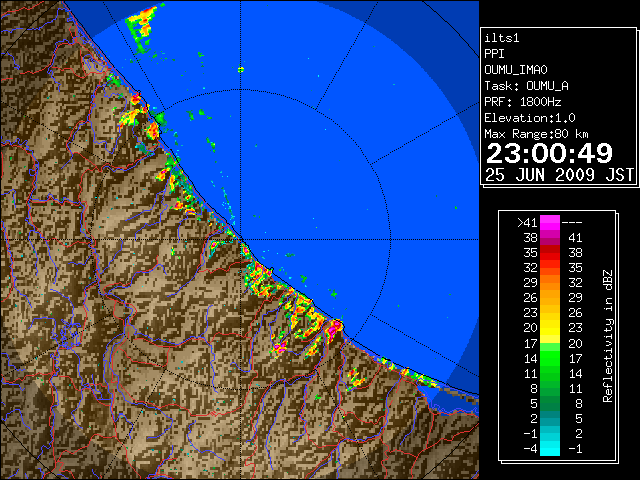This screenshot has height=480, width=640.
Task: Click the 'Reflectivity in dBZ' axis title
Action: click(608, 336)
